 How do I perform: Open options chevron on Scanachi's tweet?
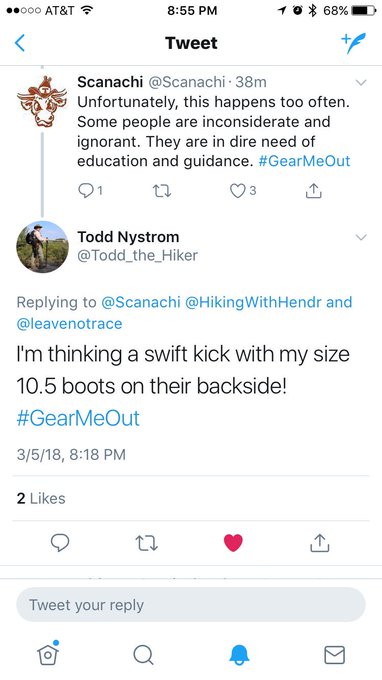[361, 82]
